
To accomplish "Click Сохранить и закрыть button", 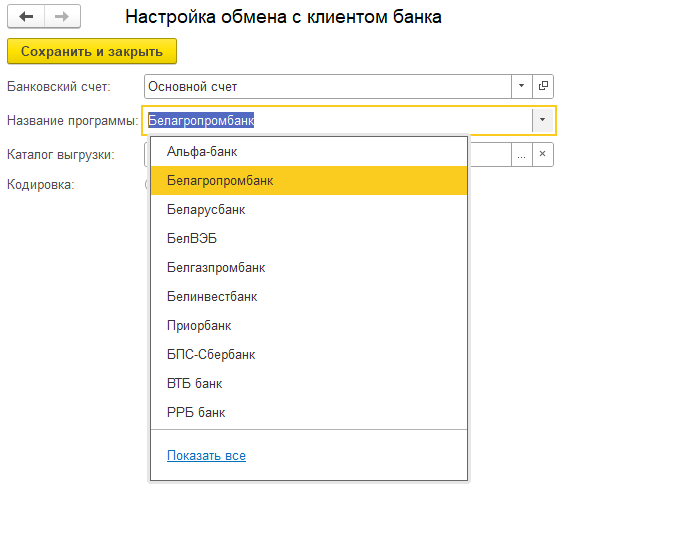I will (92, 52).
